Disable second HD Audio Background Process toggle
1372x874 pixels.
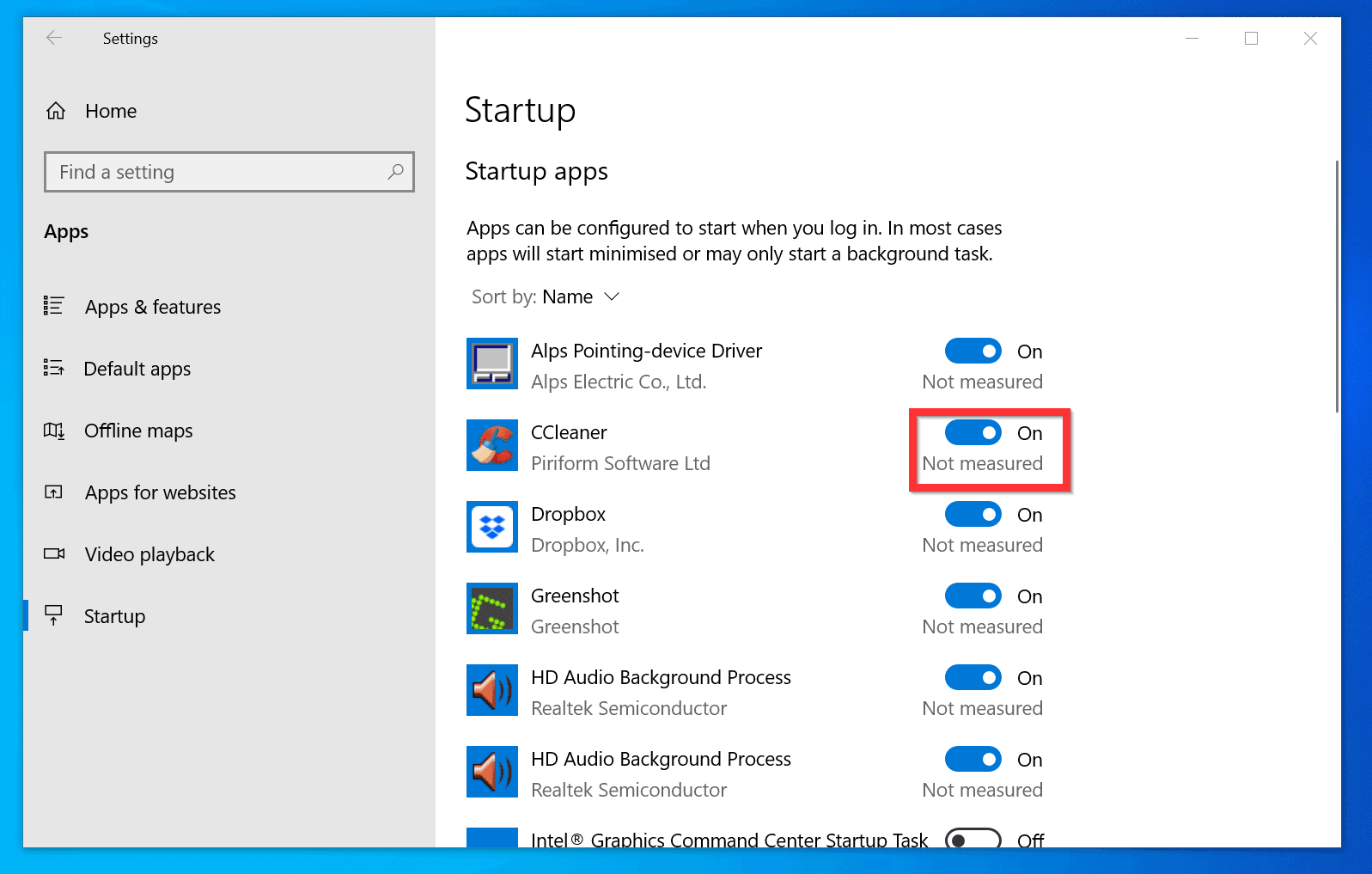click(x=973, y=759)
